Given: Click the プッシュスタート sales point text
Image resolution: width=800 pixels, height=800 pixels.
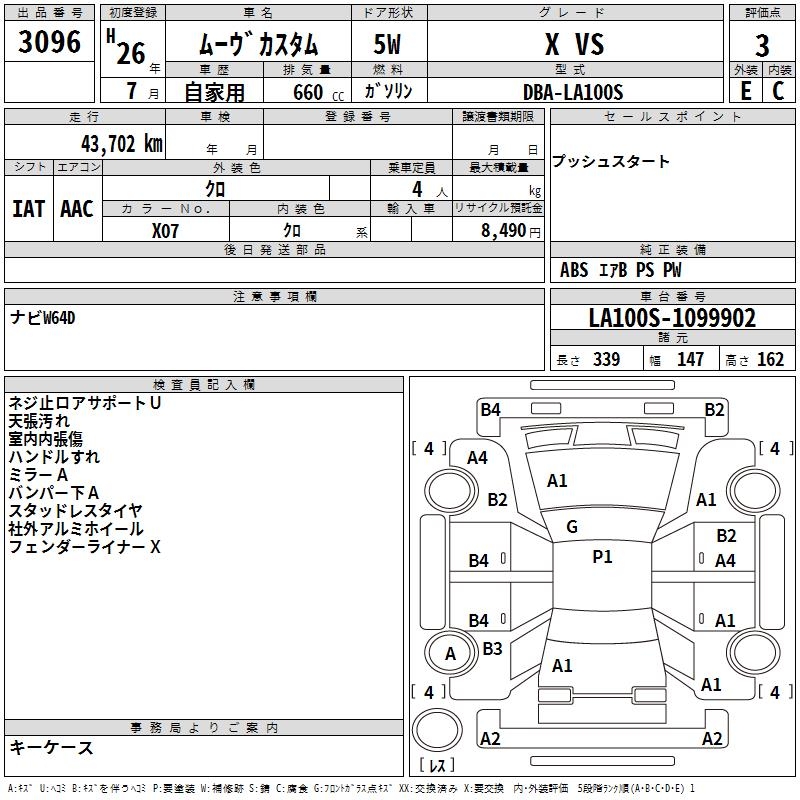Looking at the screenshot, I should (x=611, y=162).
